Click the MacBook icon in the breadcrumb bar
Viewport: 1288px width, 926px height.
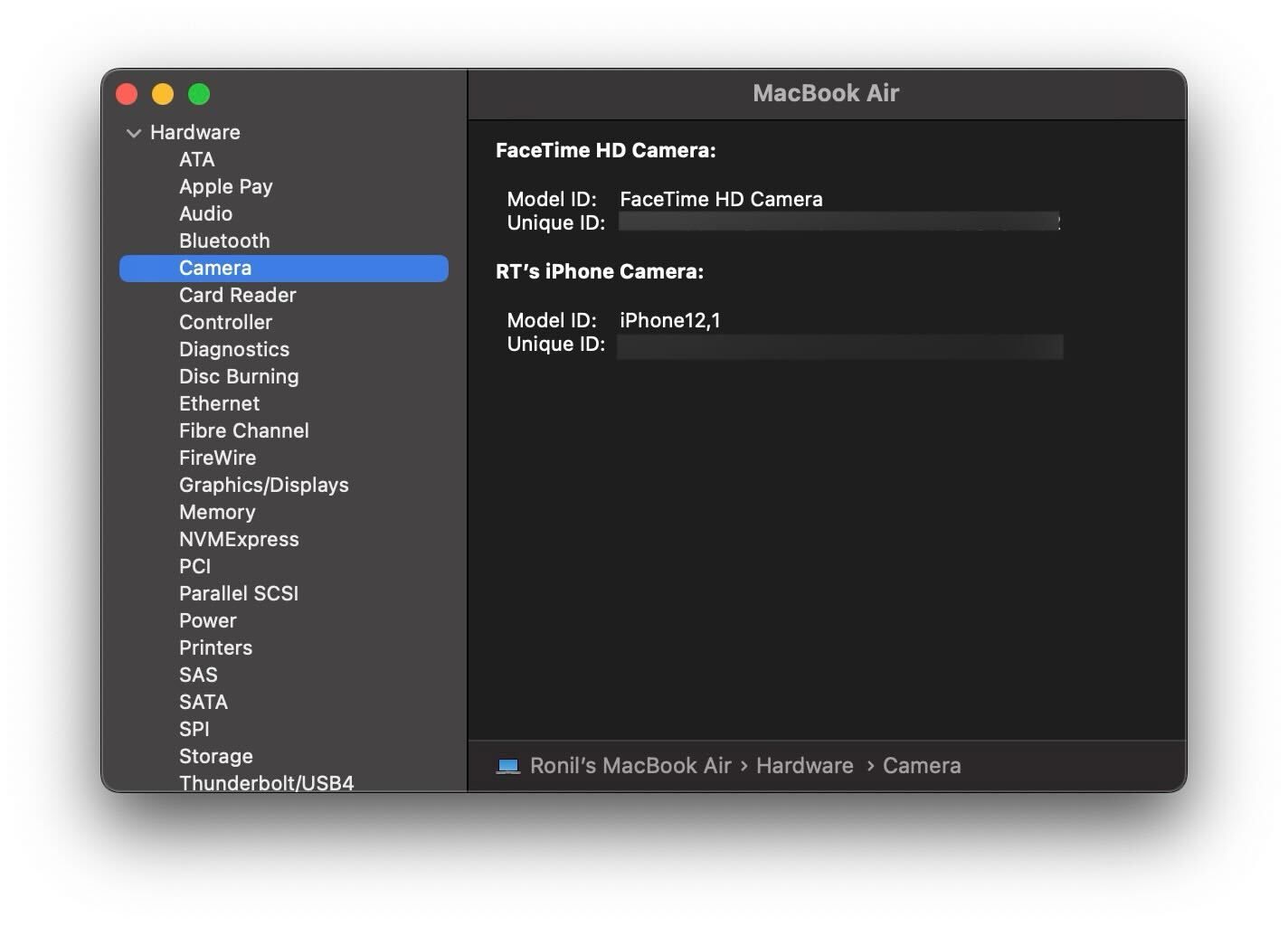point(507,765)
